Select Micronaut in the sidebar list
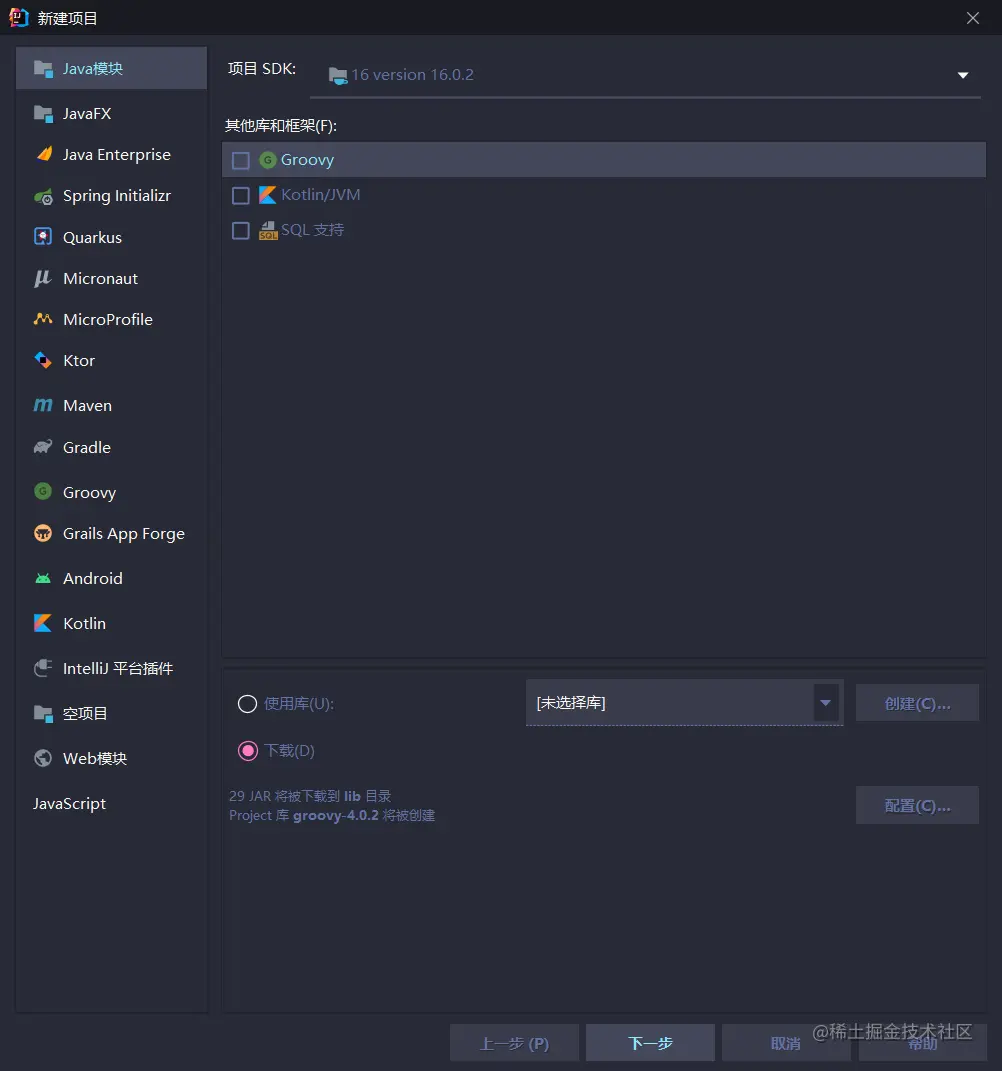The height and width of the screenshot is (1071, 1002). pyautogui.click(x=111, y=278)
